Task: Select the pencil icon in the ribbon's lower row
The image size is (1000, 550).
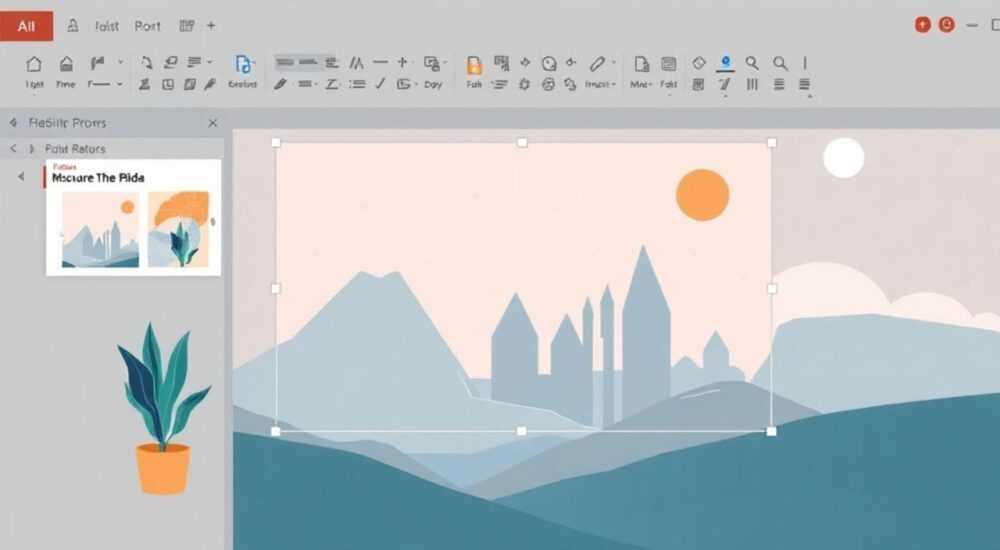Action: click(x=280, y=84)
